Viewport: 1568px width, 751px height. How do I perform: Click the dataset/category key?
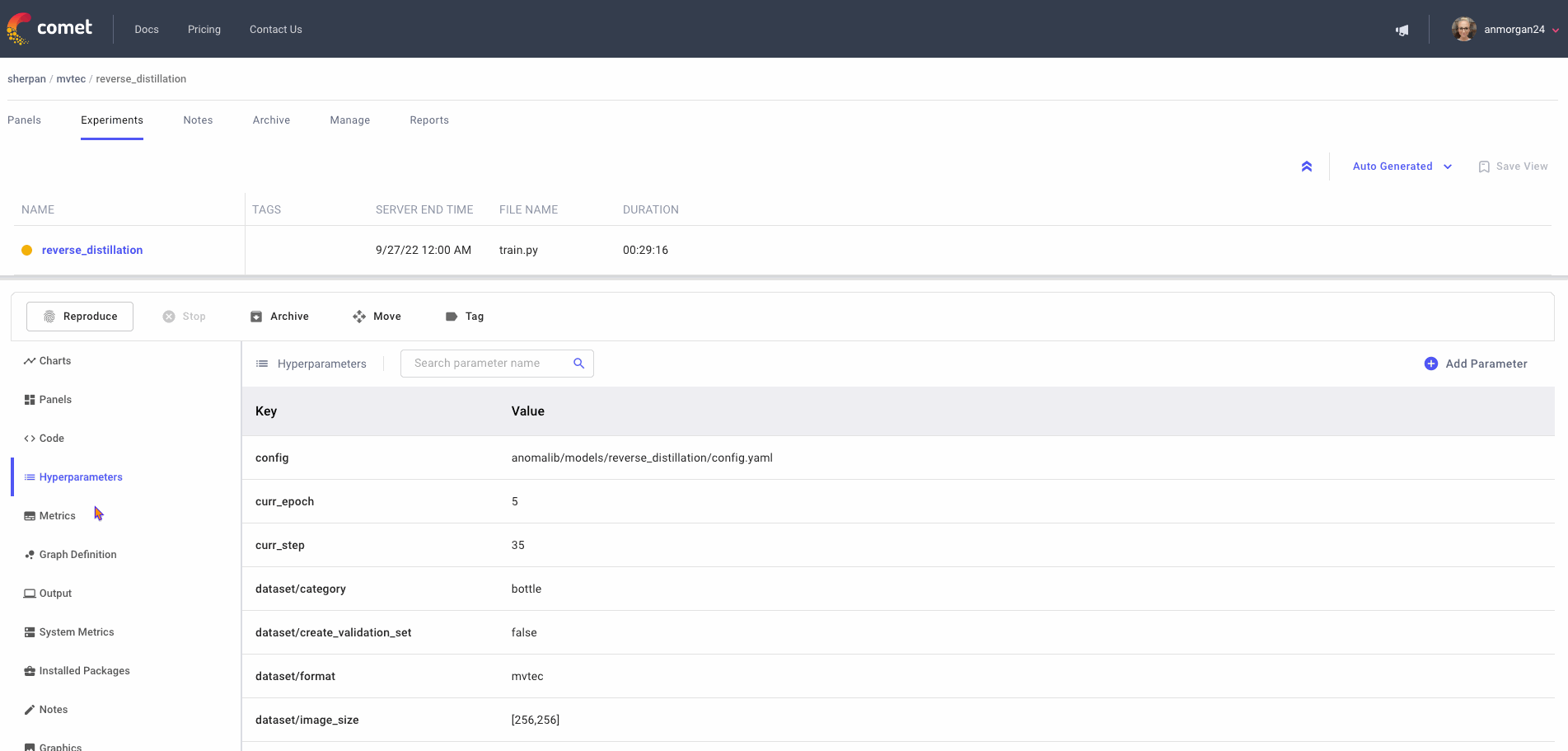pyautogui.click(x=301, y=589)
